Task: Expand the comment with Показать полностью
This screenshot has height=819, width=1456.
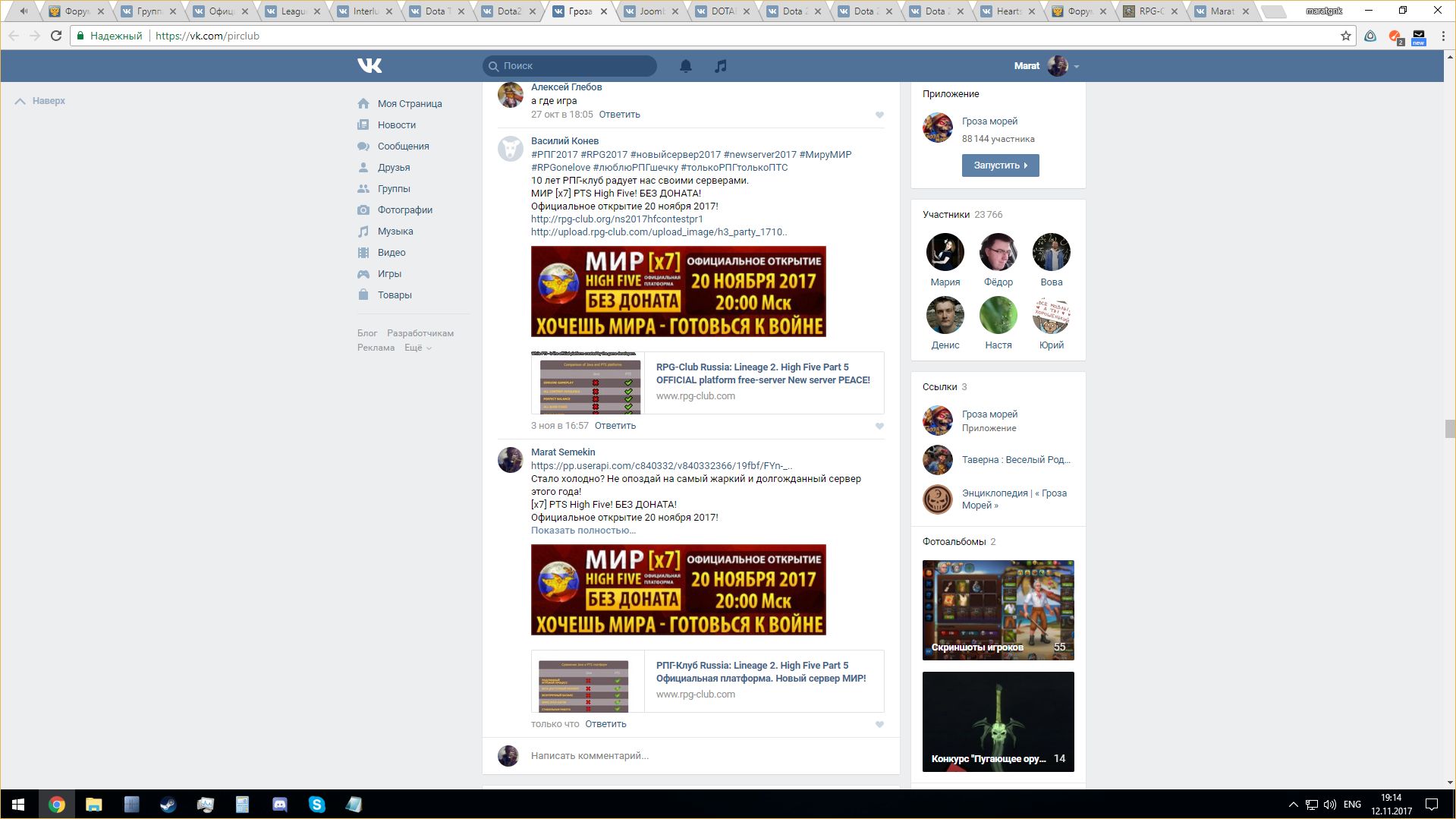Action: [x=583, y=531]
